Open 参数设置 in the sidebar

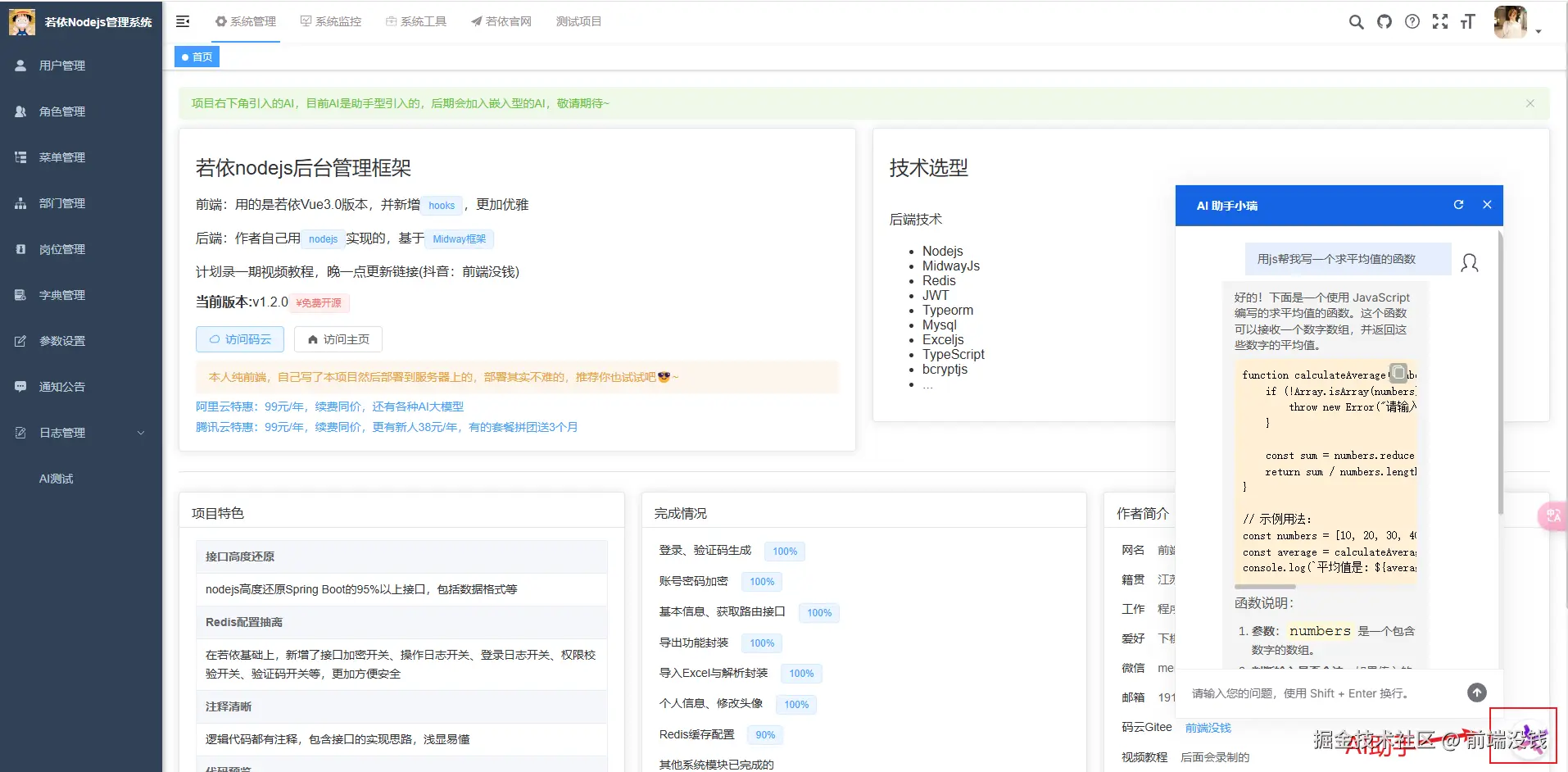pyautogui.click(x=81, y=341)
